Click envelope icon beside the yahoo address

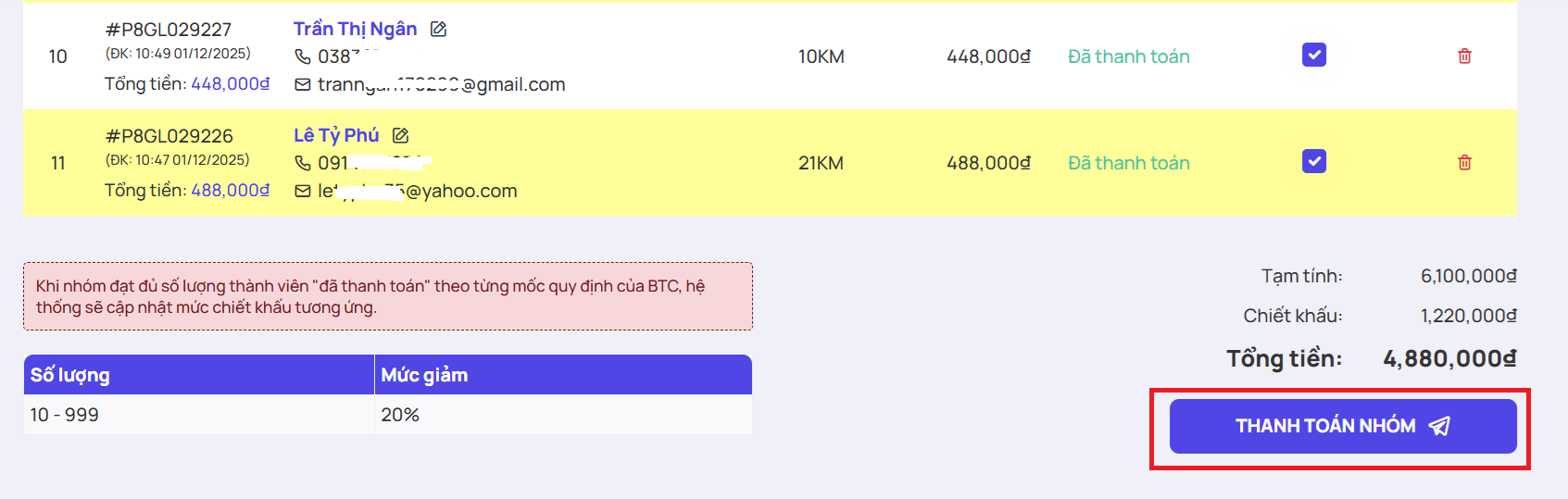pos(303,192)
